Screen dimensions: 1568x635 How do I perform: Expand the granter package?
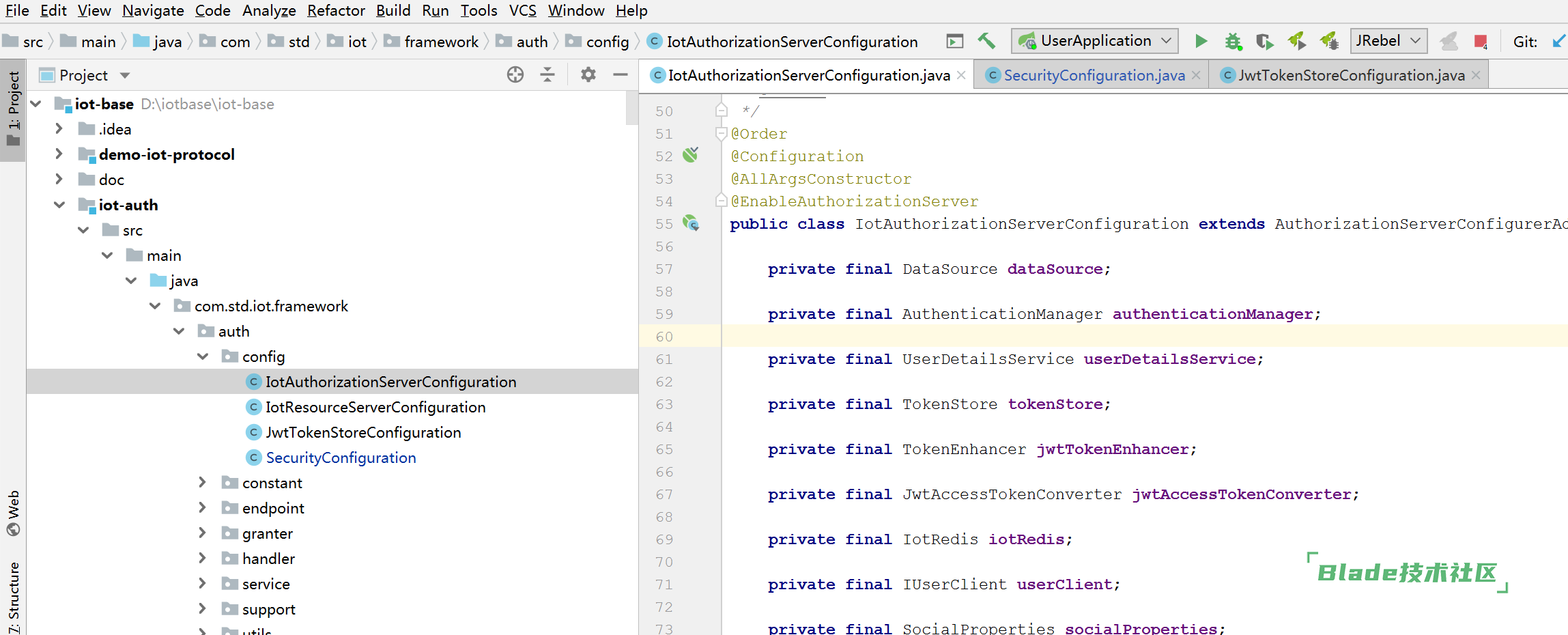202,533
